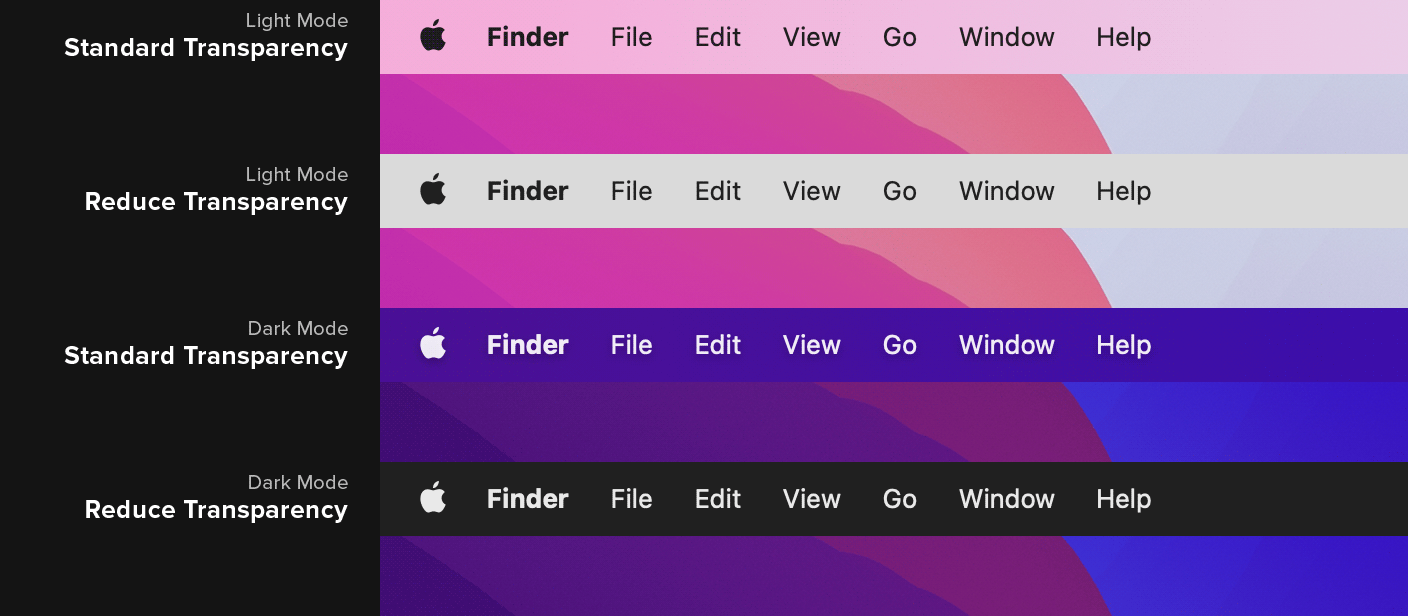Open Finder menu in Light Mode Reduce Transparency bar
This screenshot has width=1408, height=616.
pyautogui.click(x=528, y=191)
